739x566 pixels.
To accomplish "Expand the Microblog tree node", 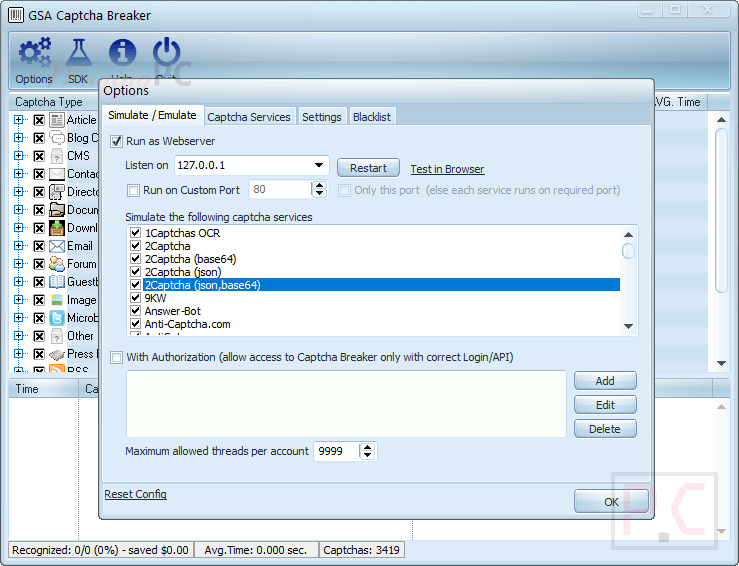I will pyautogui.click(x=18, y=318).
